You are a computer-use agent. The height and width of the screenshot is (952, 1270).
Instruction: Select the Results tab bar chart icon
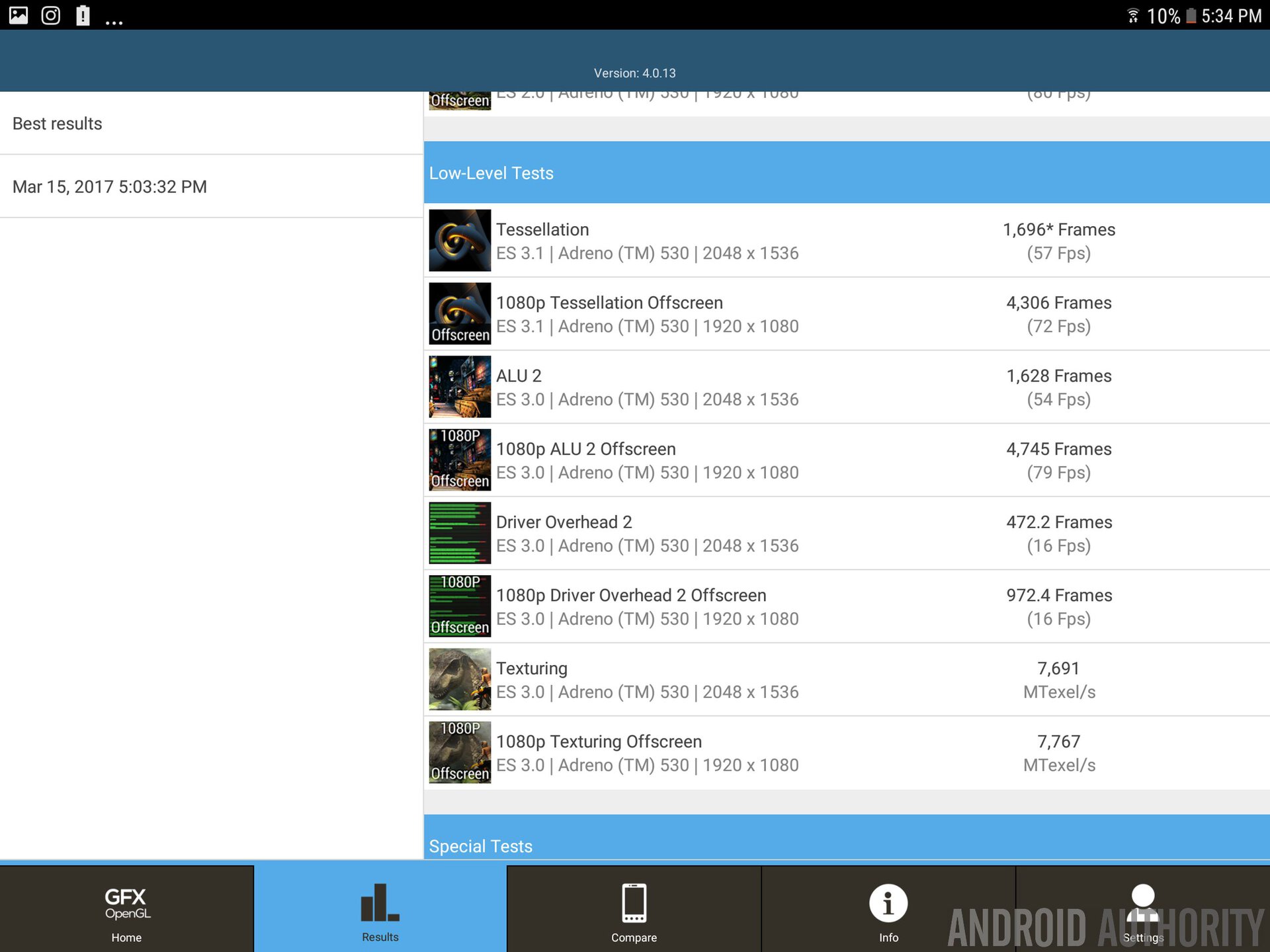[x=380, y=903]
